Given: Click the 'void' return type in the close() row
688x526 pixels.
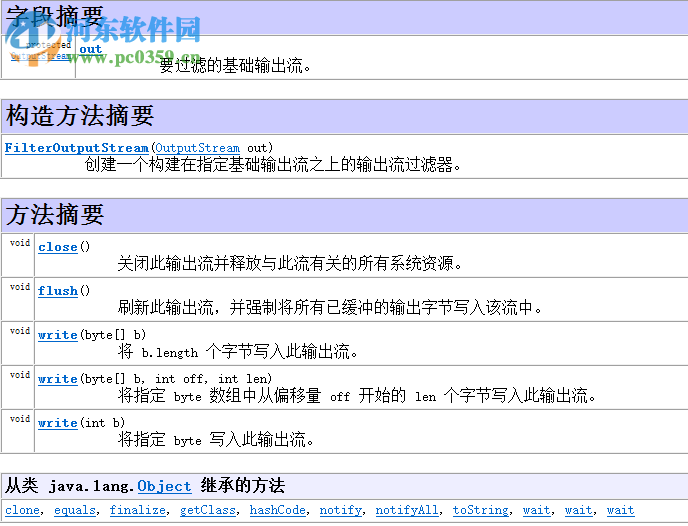Looking at the screenshot, I should click(x=20, y=243).
